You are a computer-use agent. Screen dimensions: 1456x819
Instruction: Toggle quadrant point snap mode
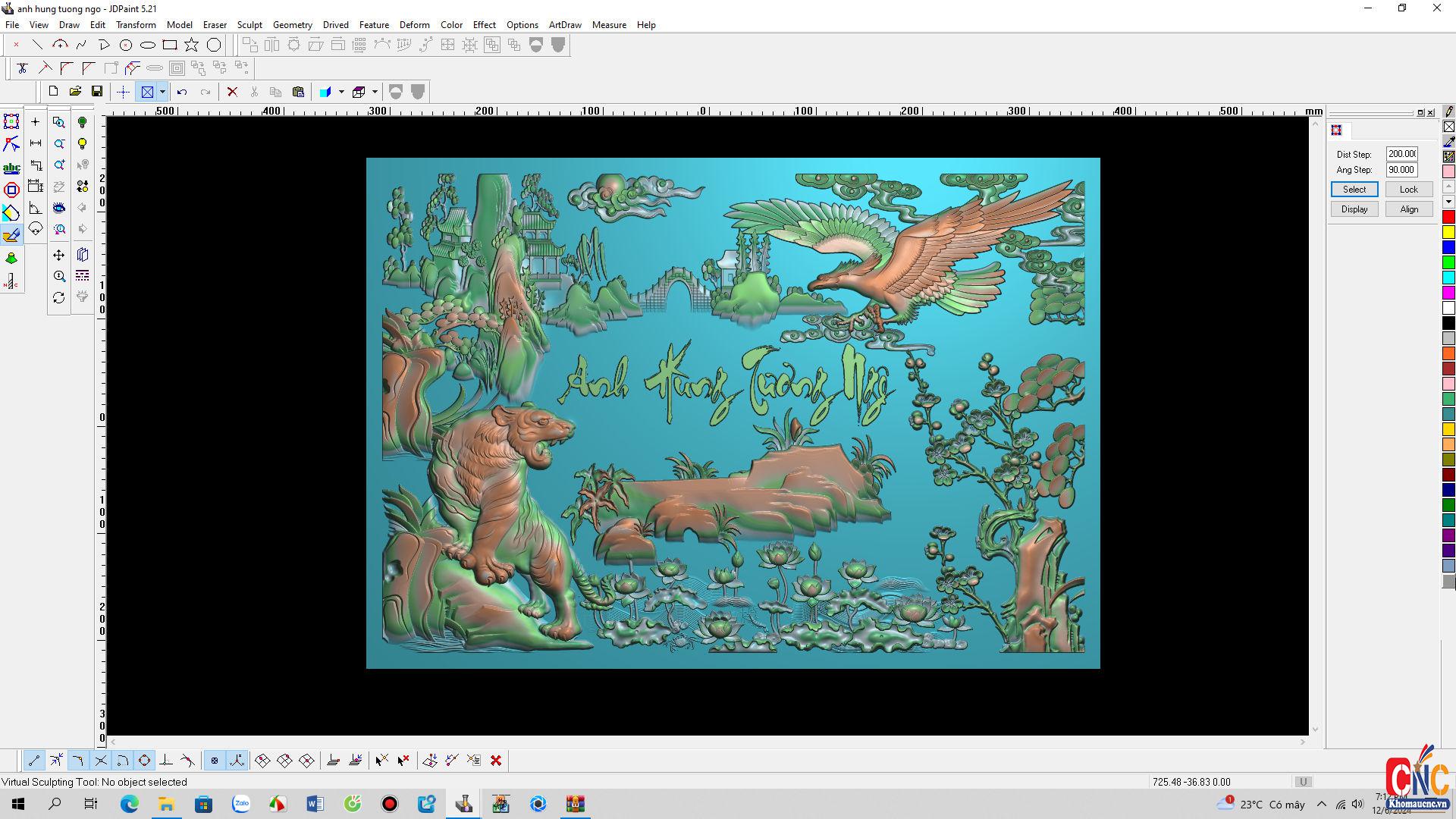[144, 761]
